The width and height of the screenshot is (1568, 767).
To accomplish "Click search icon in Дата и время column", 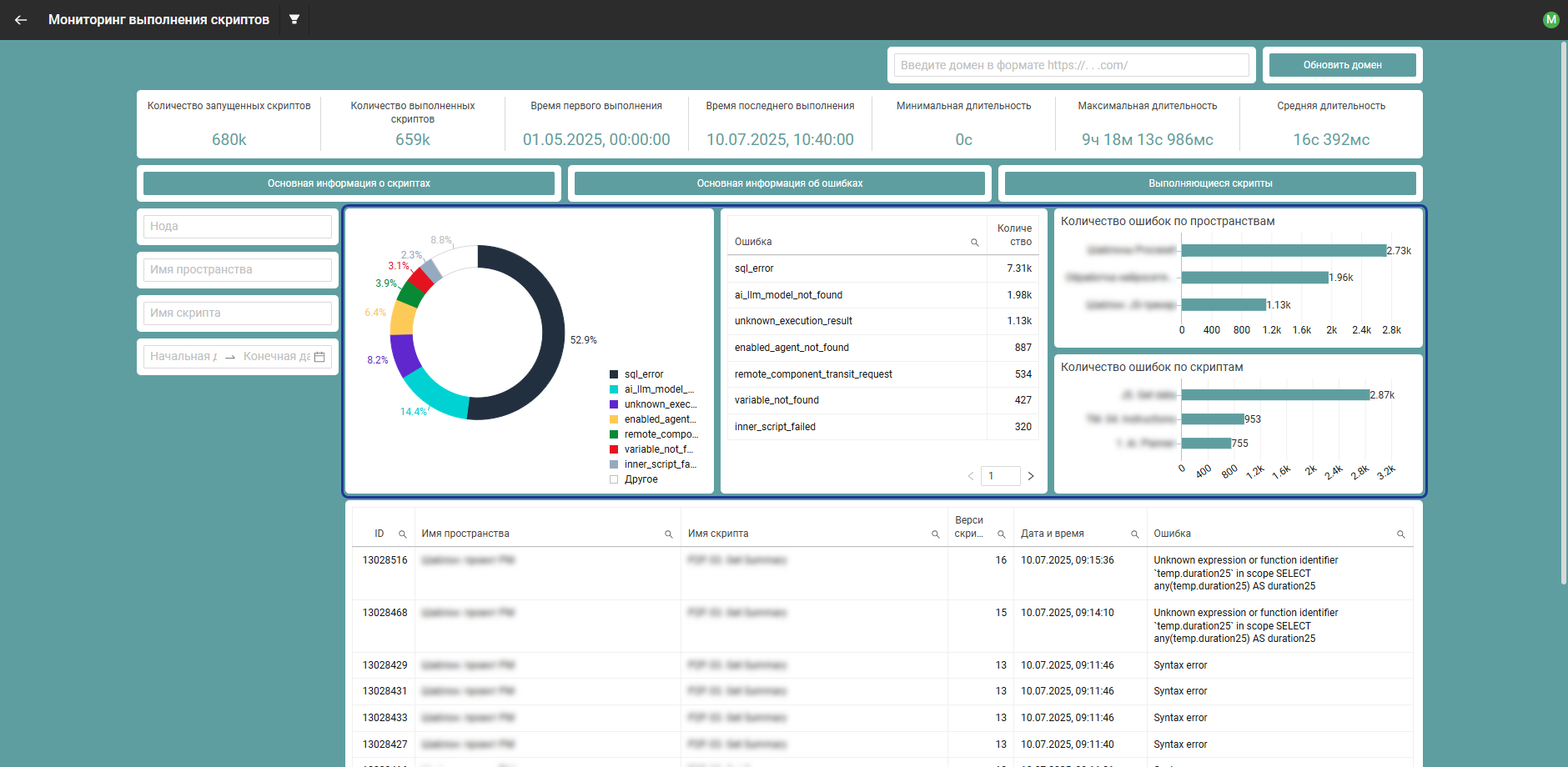I will [x=1134, y=534].
